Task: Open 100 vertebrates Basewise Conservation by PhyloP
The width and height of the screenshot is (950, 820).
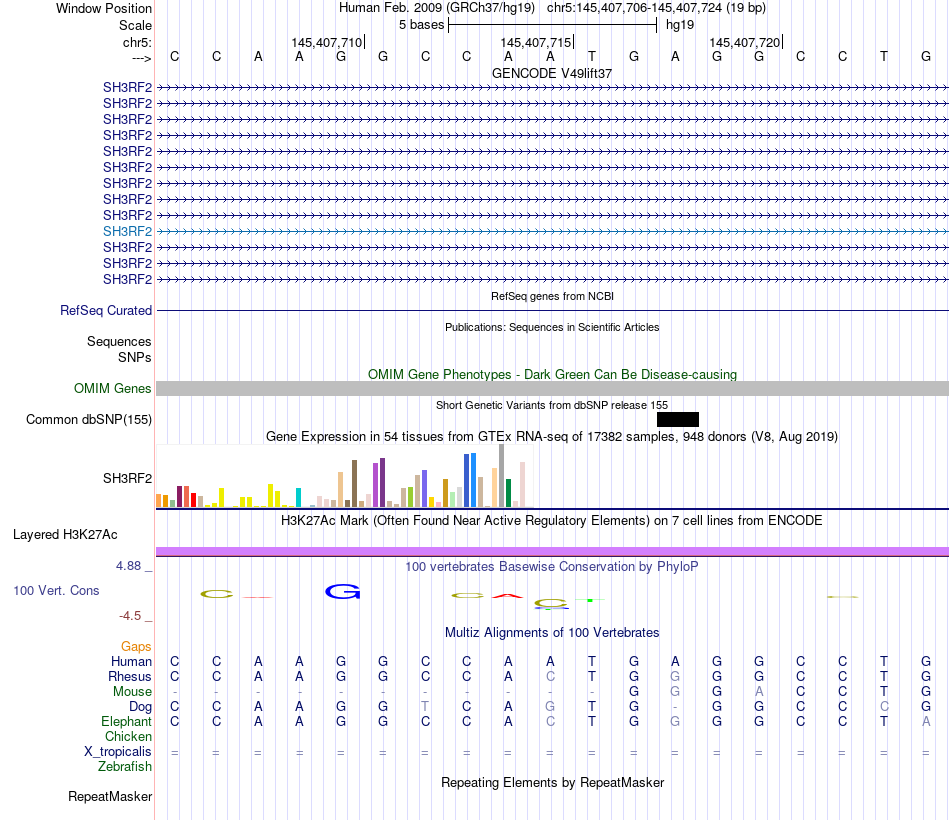Action: pos(552,567)
